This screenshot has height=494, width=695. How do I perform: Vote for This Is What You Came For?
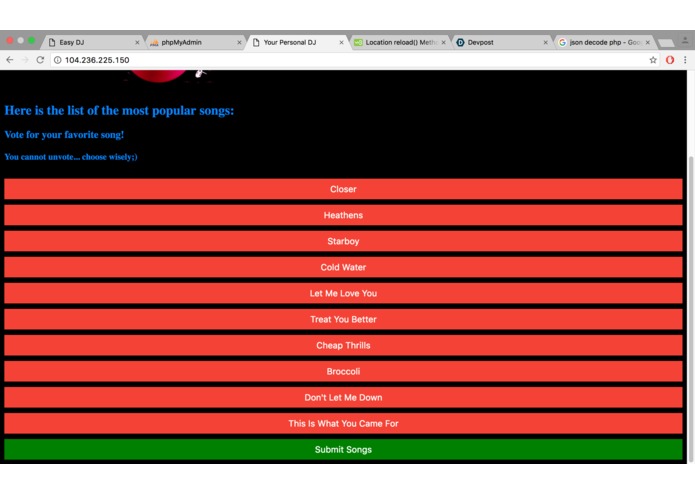coord(343,424)
